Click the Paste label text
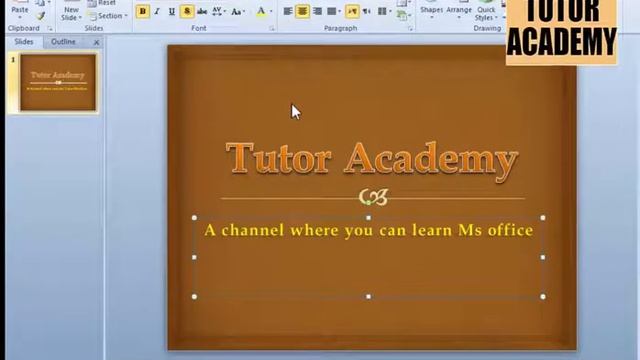 (x=20, y=10)
